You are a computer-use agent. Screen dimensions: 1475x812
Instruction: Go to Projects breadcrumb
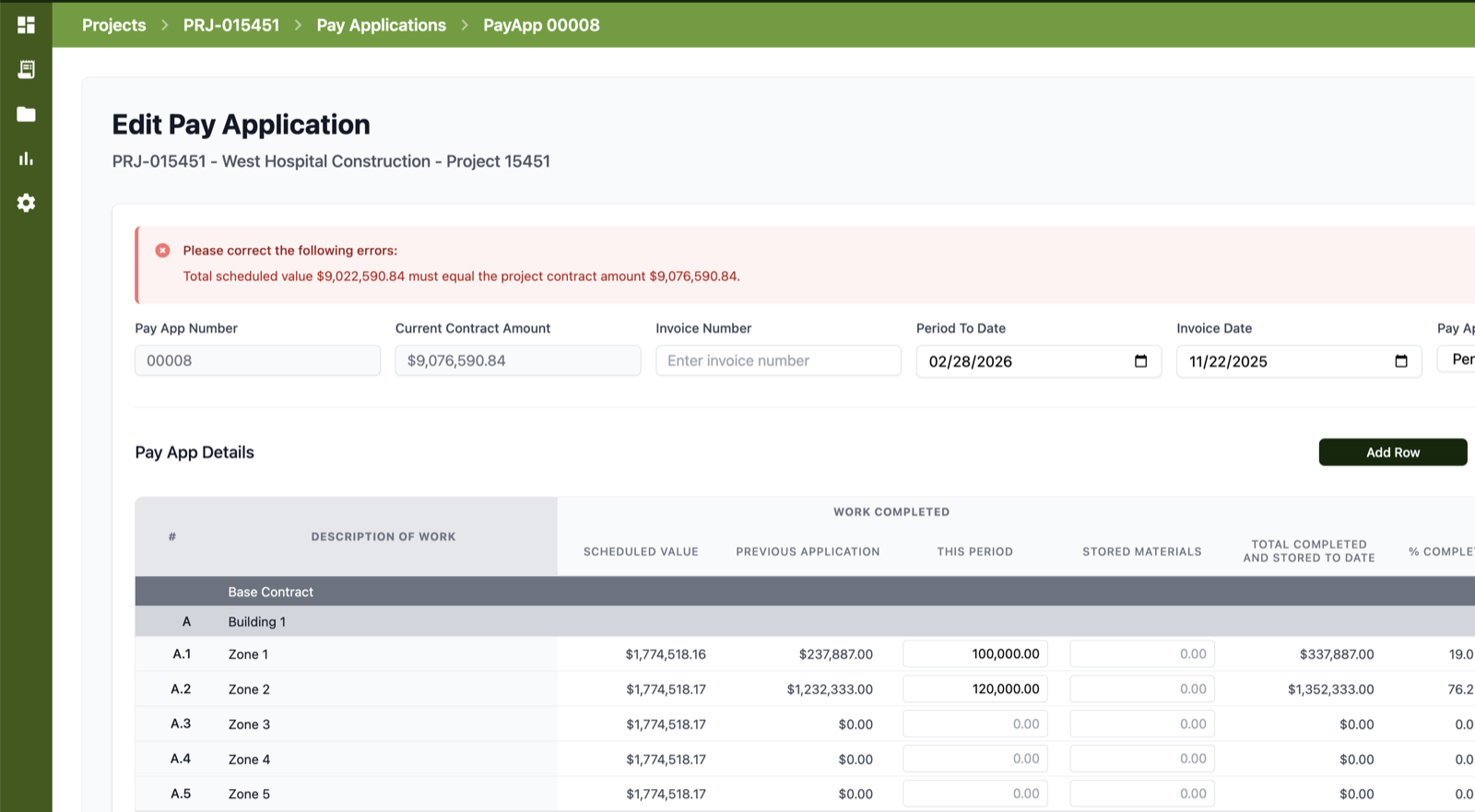click(113, 25)
